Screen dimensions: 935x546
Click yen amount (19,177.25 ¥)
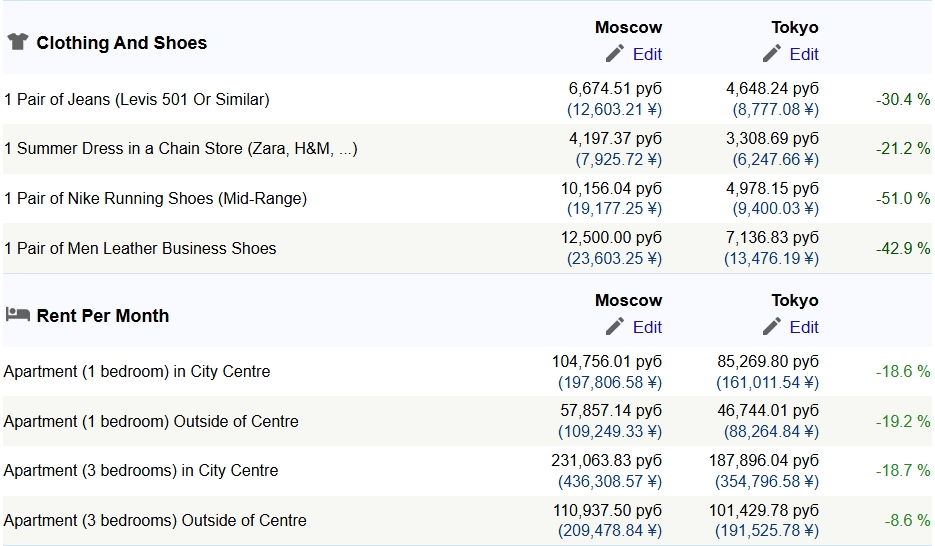click(x=614, y=209)
